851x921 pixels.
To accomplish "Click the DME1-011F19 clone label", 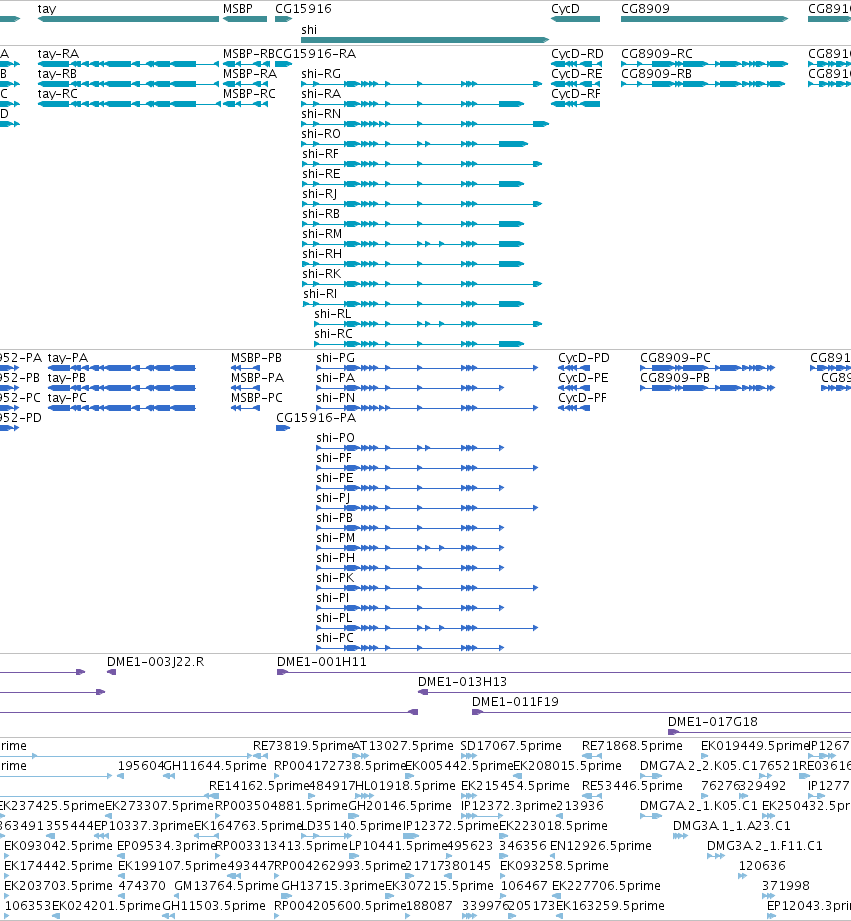I will [x=516, y=702].
